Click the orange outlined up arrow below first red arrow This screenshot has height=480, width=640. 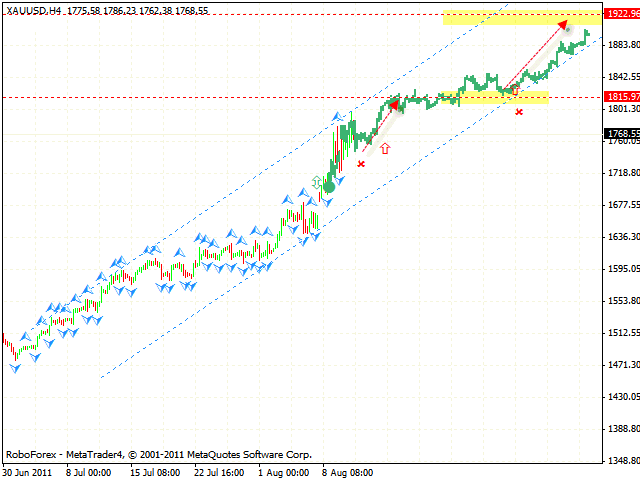[x=385, y=149]
